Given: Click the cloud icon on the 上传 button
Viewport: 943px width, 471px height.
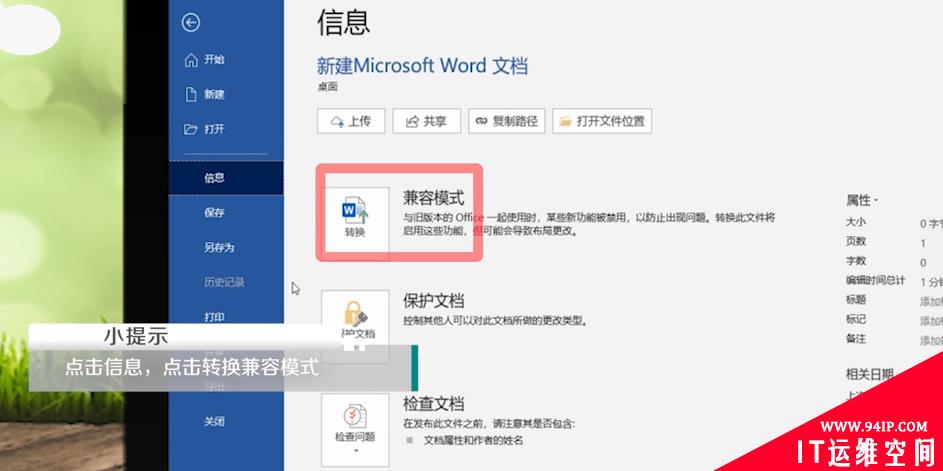Looking at the screenshot, I should click(x=337, y=122).
